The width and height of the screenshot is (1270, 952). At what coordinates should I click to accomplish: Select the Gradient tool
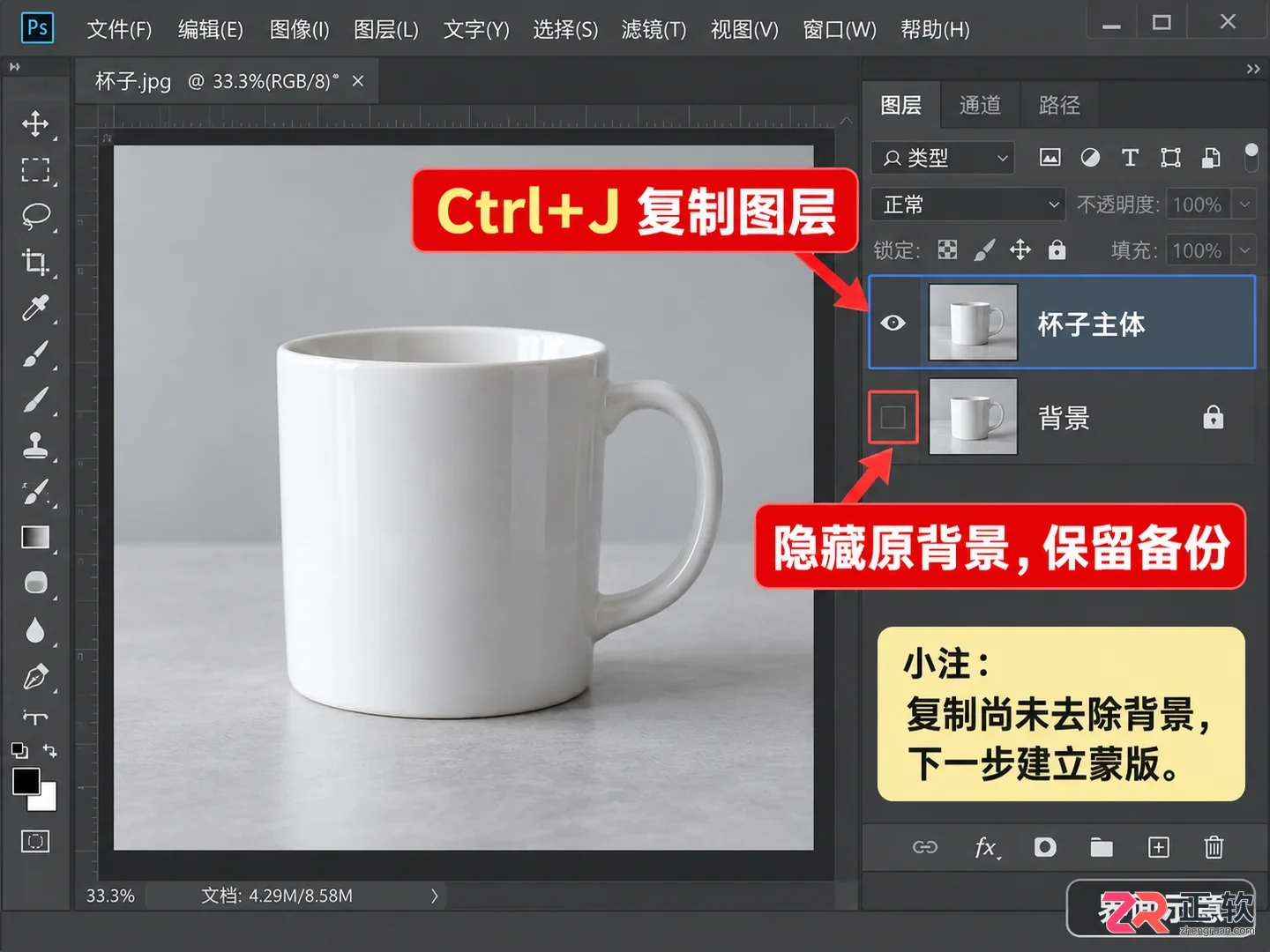click(x=35, y=537)
